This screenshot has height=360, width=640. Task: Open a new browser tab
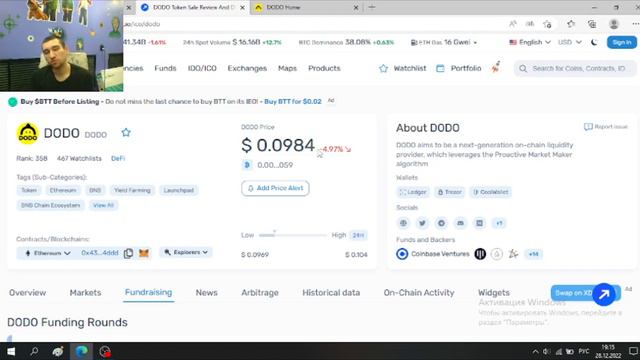point(371,7)
